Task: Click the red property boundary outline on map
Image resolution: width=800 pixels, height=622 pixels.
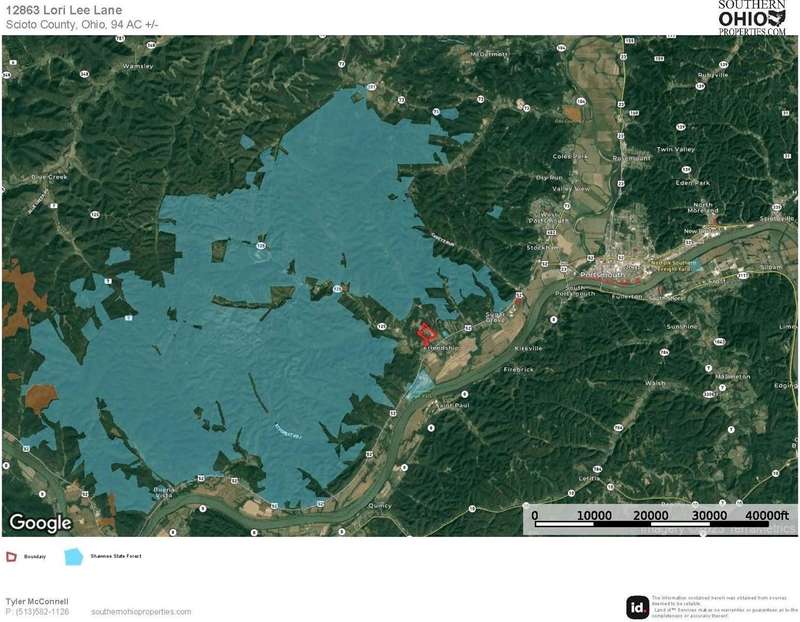Action: point(427,334)
